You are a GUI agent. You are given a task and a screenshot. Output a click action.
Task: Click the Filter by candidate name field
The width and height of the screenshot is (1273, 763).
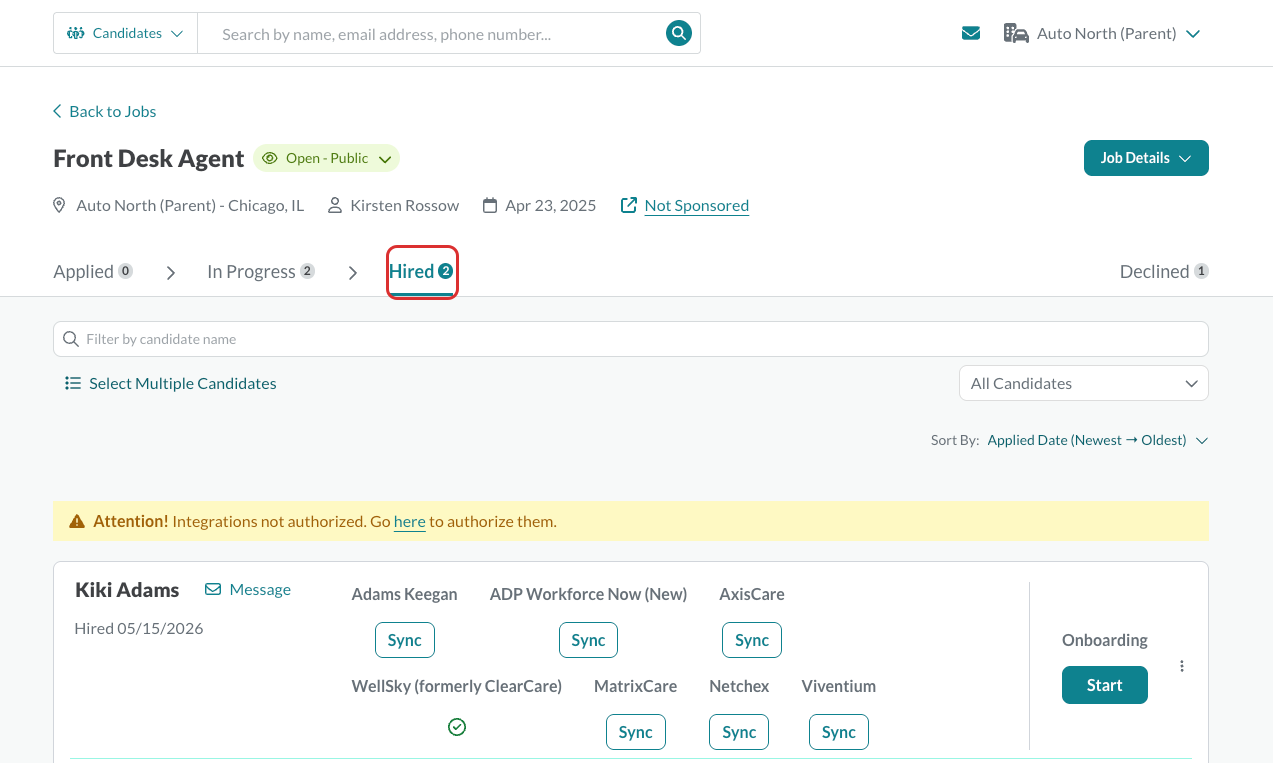(631, 339)
